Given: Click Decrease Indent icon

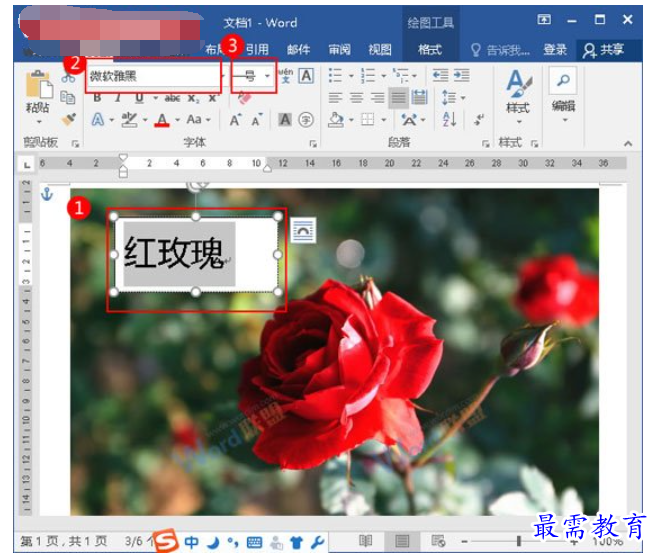Looking at the screenshot, I should (440, 76).
